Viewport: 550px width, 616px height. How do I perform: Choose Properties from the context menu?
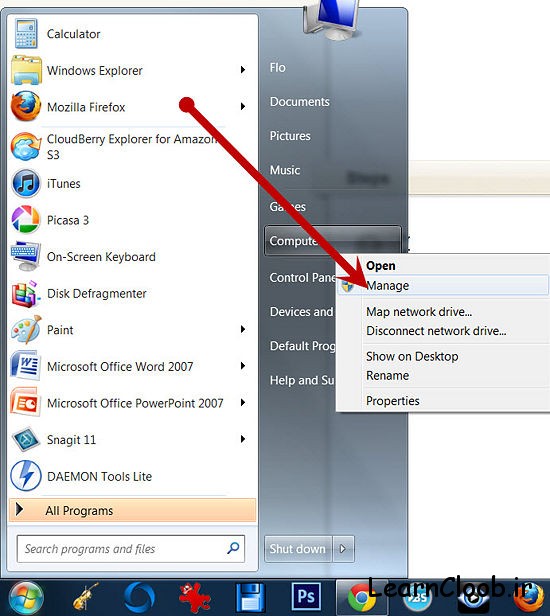[393, 401]
